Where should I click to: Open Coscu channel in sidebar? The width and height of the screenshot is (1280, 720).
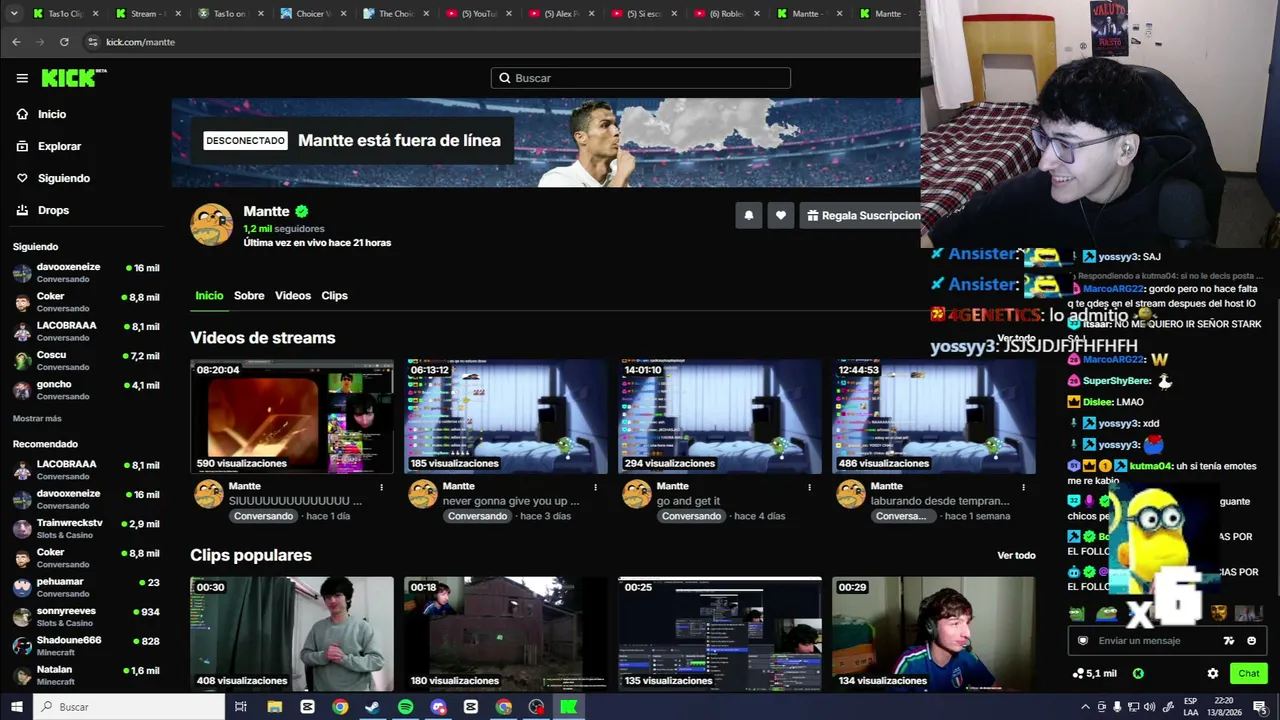click(86, 360)
